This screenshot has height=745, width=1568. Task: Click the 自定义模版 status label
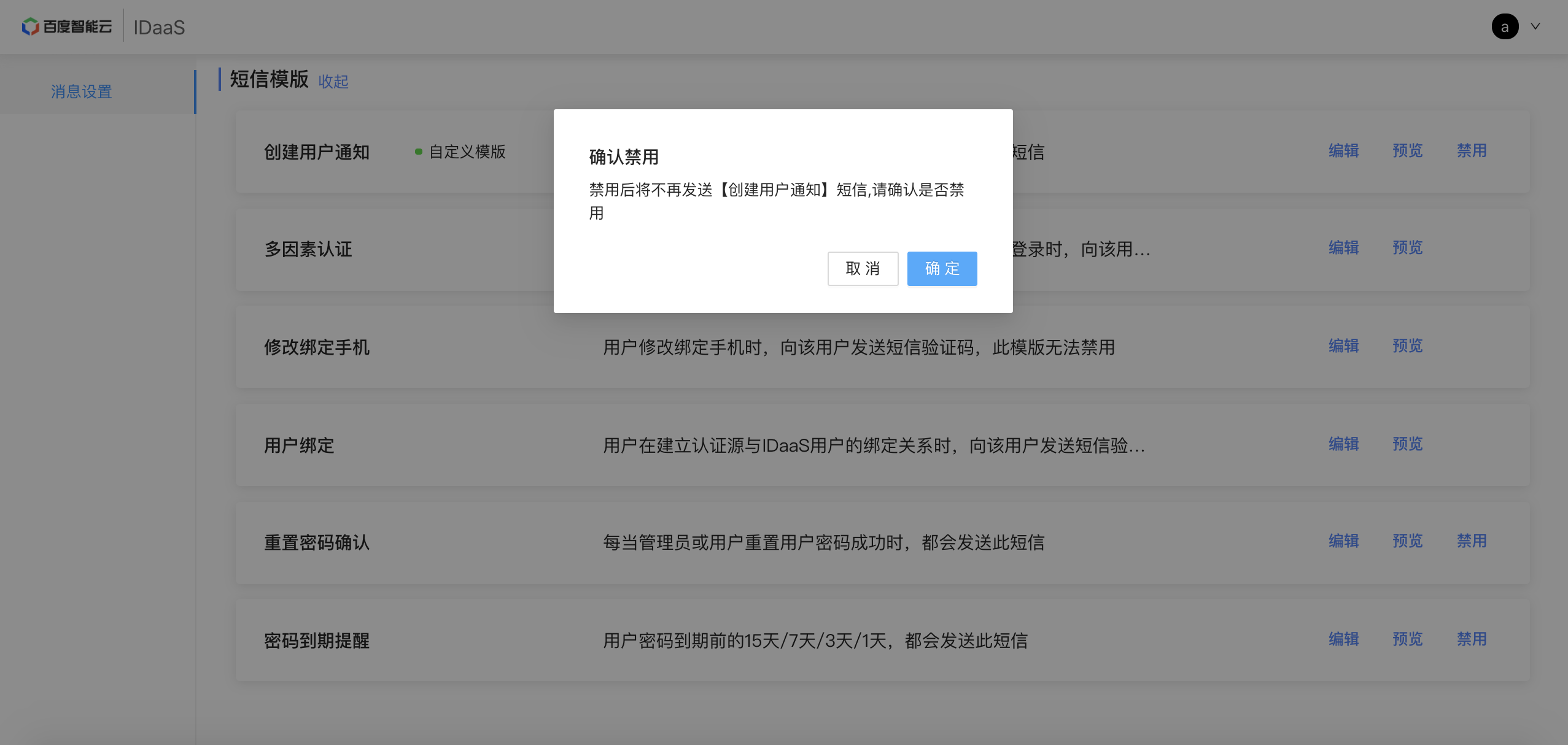(x=467, y=152)
